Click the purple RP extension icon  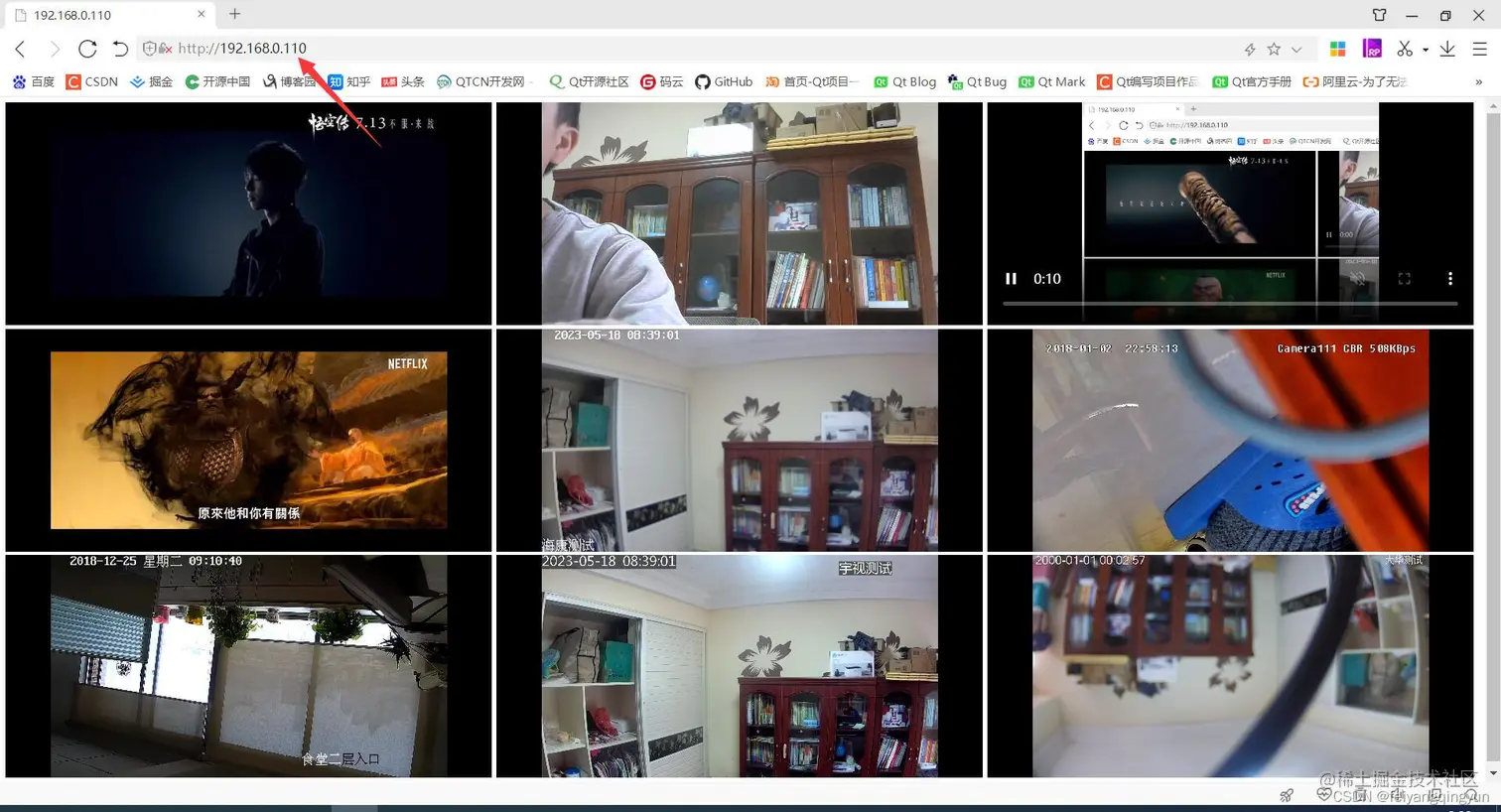(1372, 49)
